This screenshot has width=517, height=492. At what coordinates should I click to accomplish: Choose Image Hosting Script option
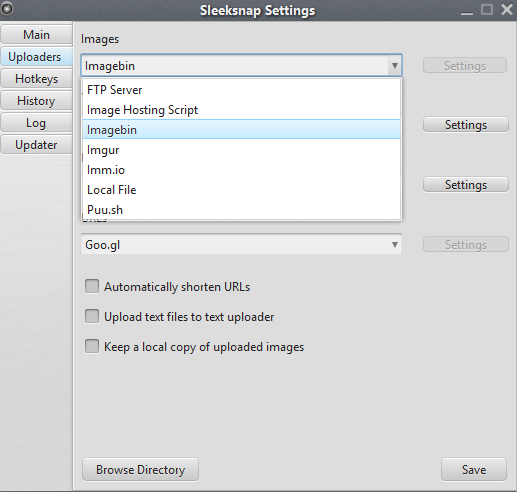click(x=241, y=110)
